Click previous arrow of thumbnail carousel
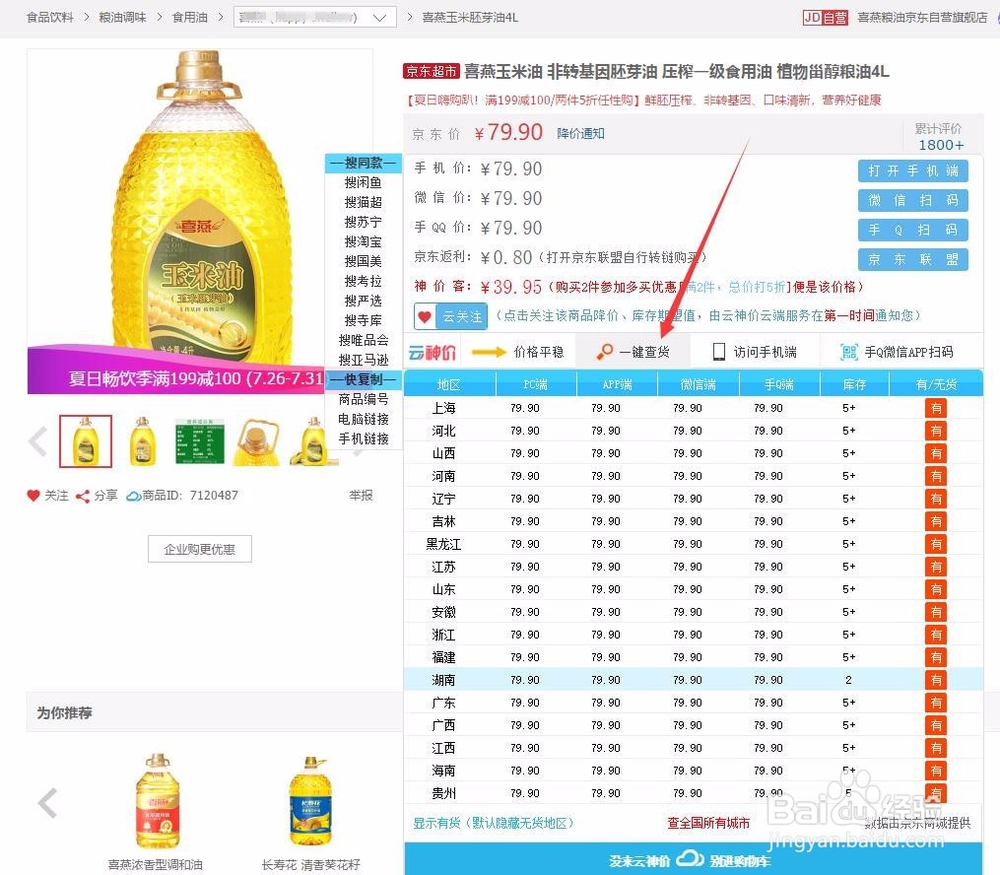This screenshot has width=1000, height=875. [38, 441]
